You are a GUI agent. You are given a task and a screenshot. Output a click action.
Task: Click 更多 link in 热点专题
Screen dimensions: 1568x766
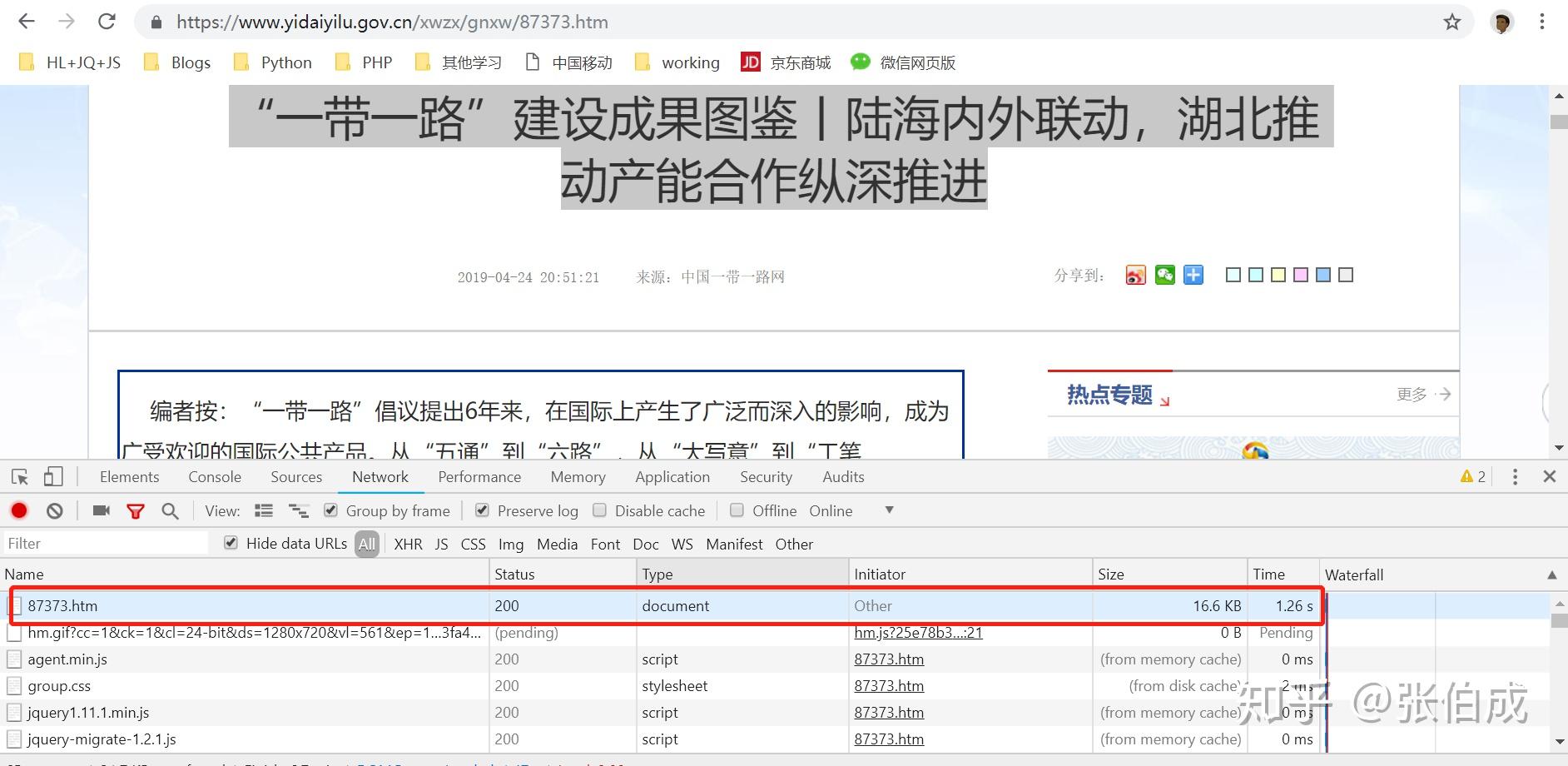[x=1423, y=394]
